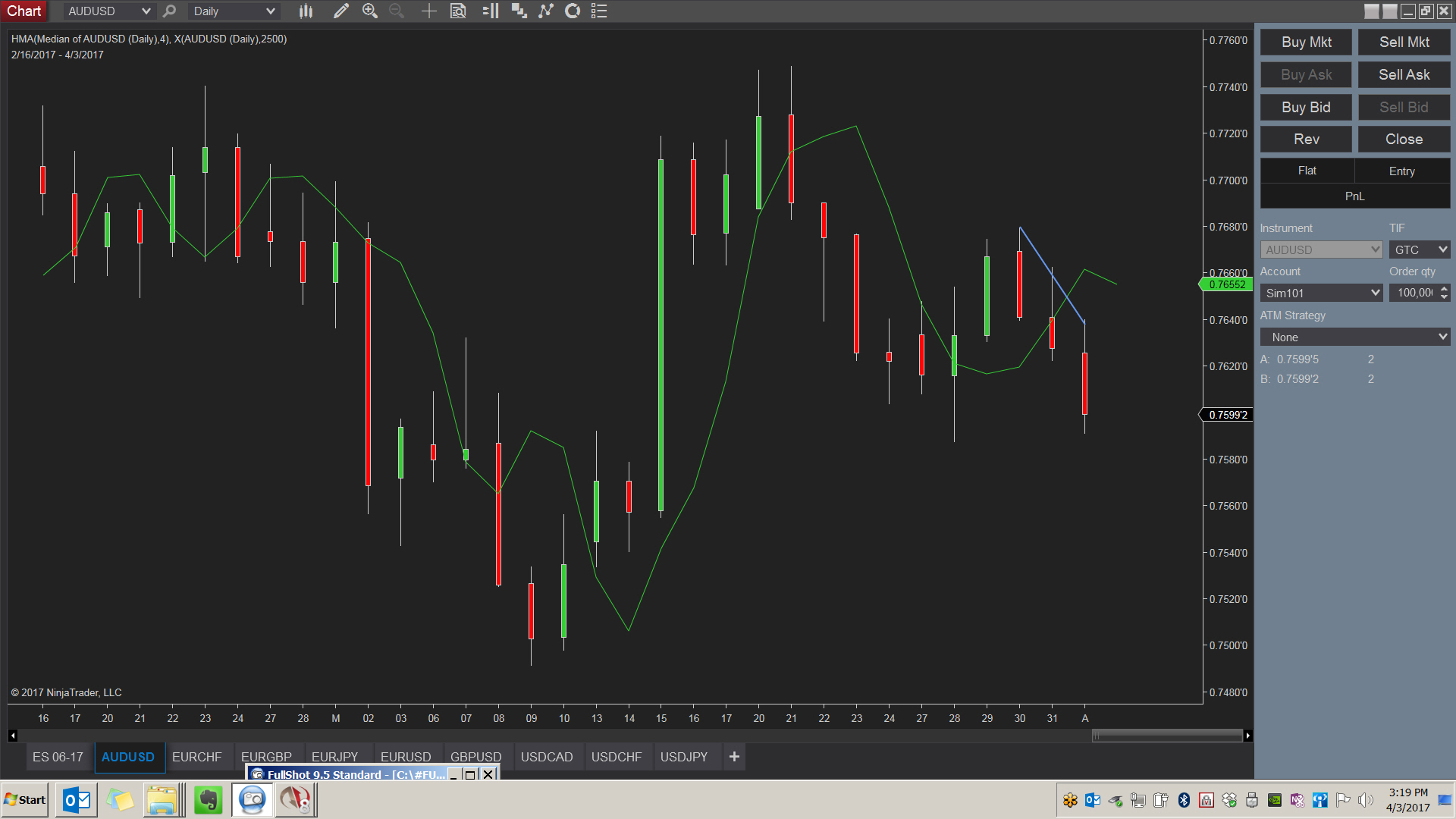Open the Indicators icon in toolbar
Viewport: 1456px width, 819px height.
click(546, 11)
